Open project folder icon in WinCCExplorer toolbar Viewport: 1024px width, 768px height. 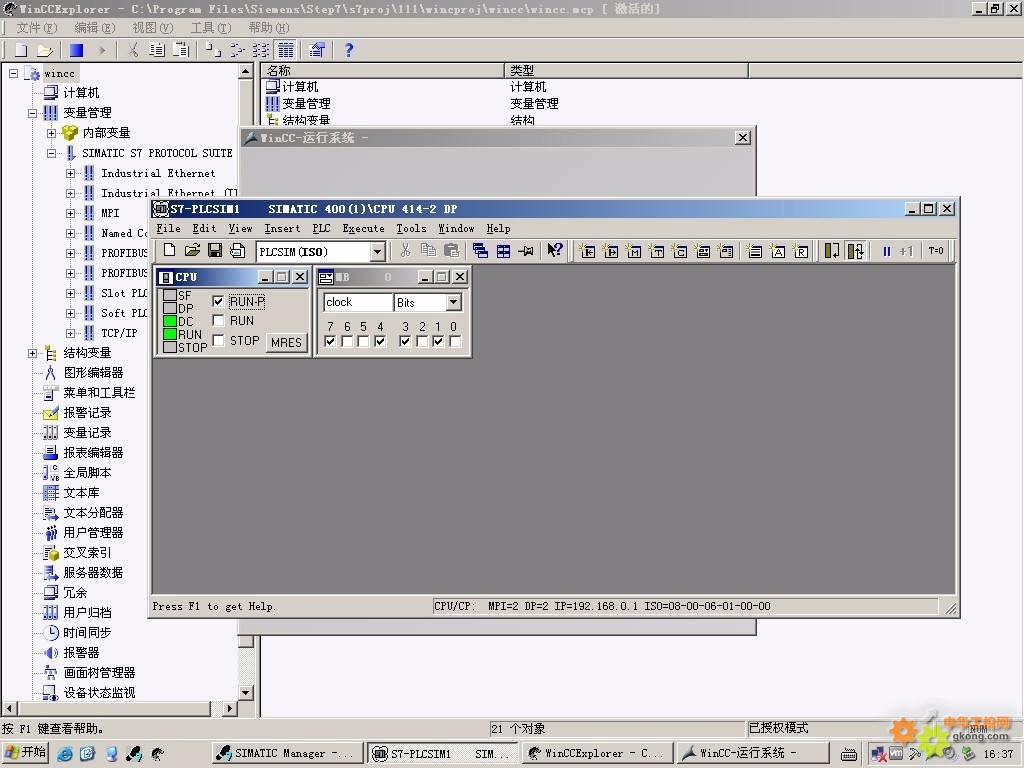[x=44, y=50]
